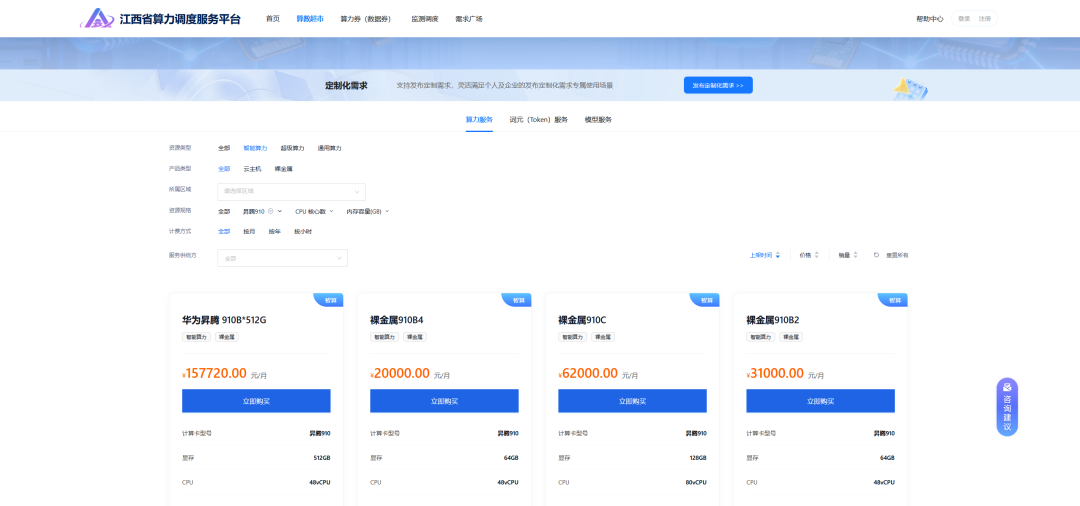The width and height of the screenshot is (1080, 506).
Task: Open the 服务供应方 provider dropdown
Action: (x=282, y=257)
